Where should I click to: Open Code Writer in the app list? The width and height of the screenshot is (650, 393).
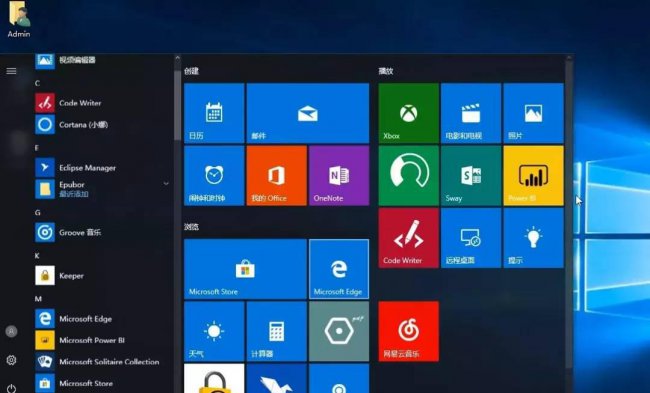point(104,103)
